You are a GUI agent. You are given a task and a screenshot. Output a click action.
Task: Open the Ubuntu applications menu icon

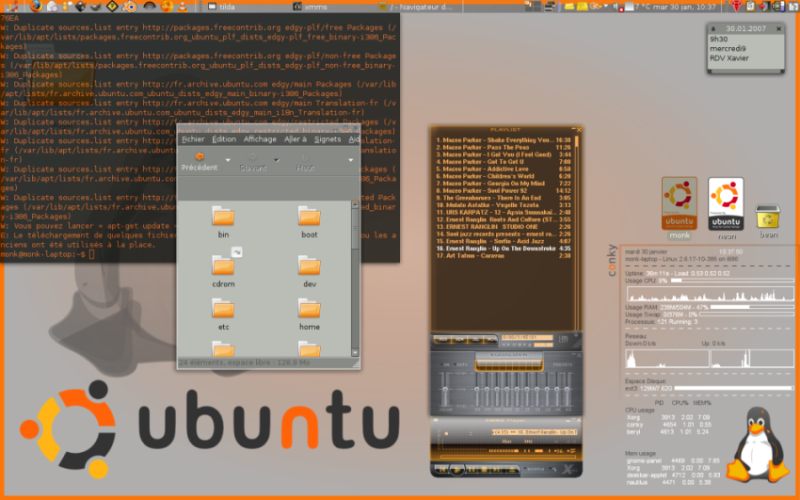[x=11, y=6]
